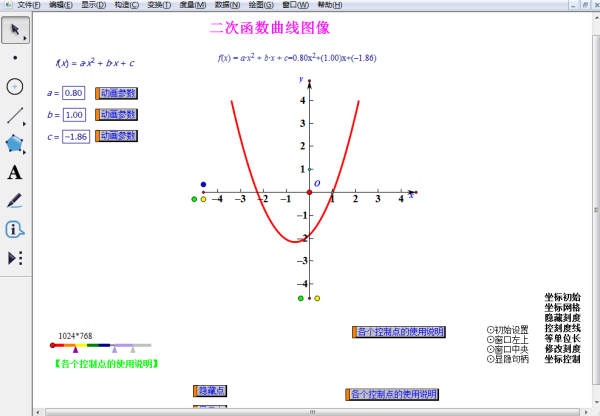The height and width of the screenshot is (416, 600).
Task: Select the 窗口左上 option
Action: pyautogui.click(x=511, y=339)
